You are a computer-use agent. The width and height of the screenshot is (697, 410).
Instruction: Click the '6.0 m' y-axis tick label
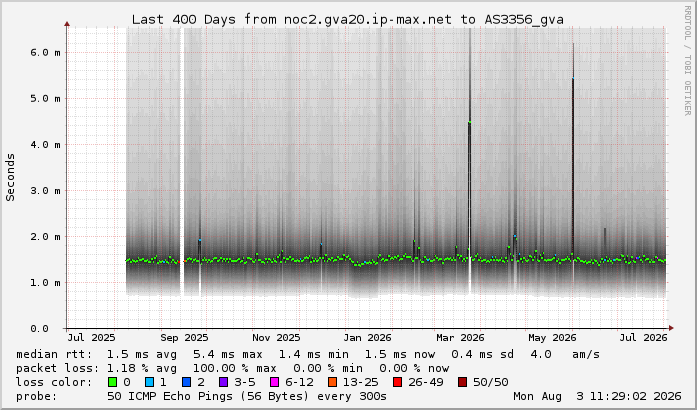coord(45,52)
